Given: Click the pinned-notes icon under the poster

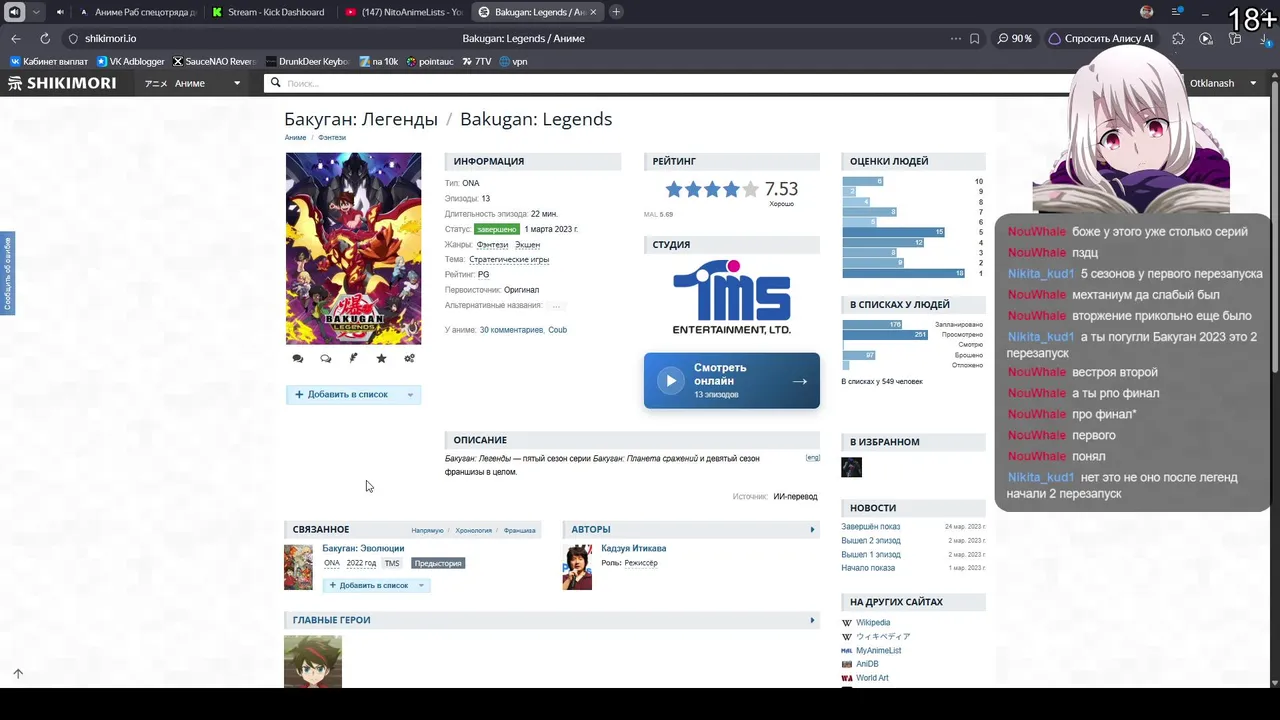Looking at the screenshot, I should click(x=353, y=358).
